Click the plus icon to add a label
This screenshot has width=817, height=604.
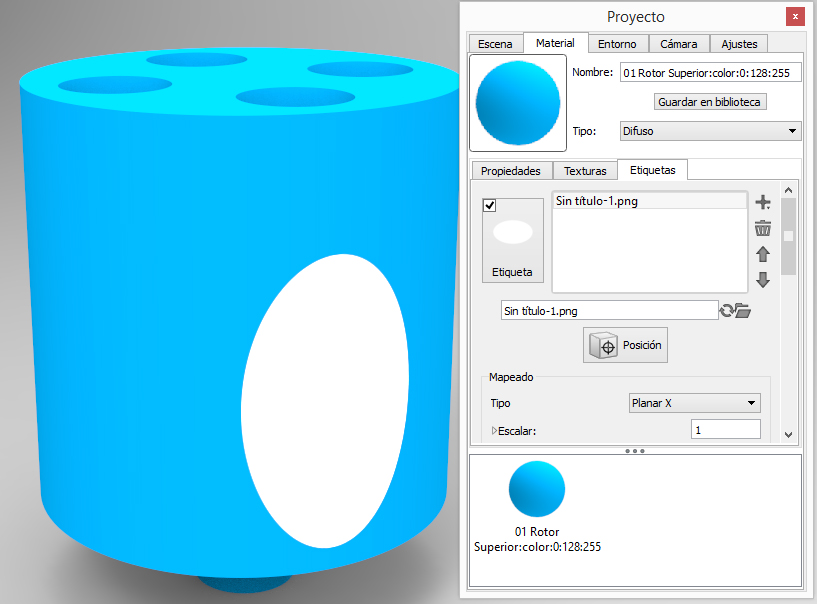pos(763,202)
